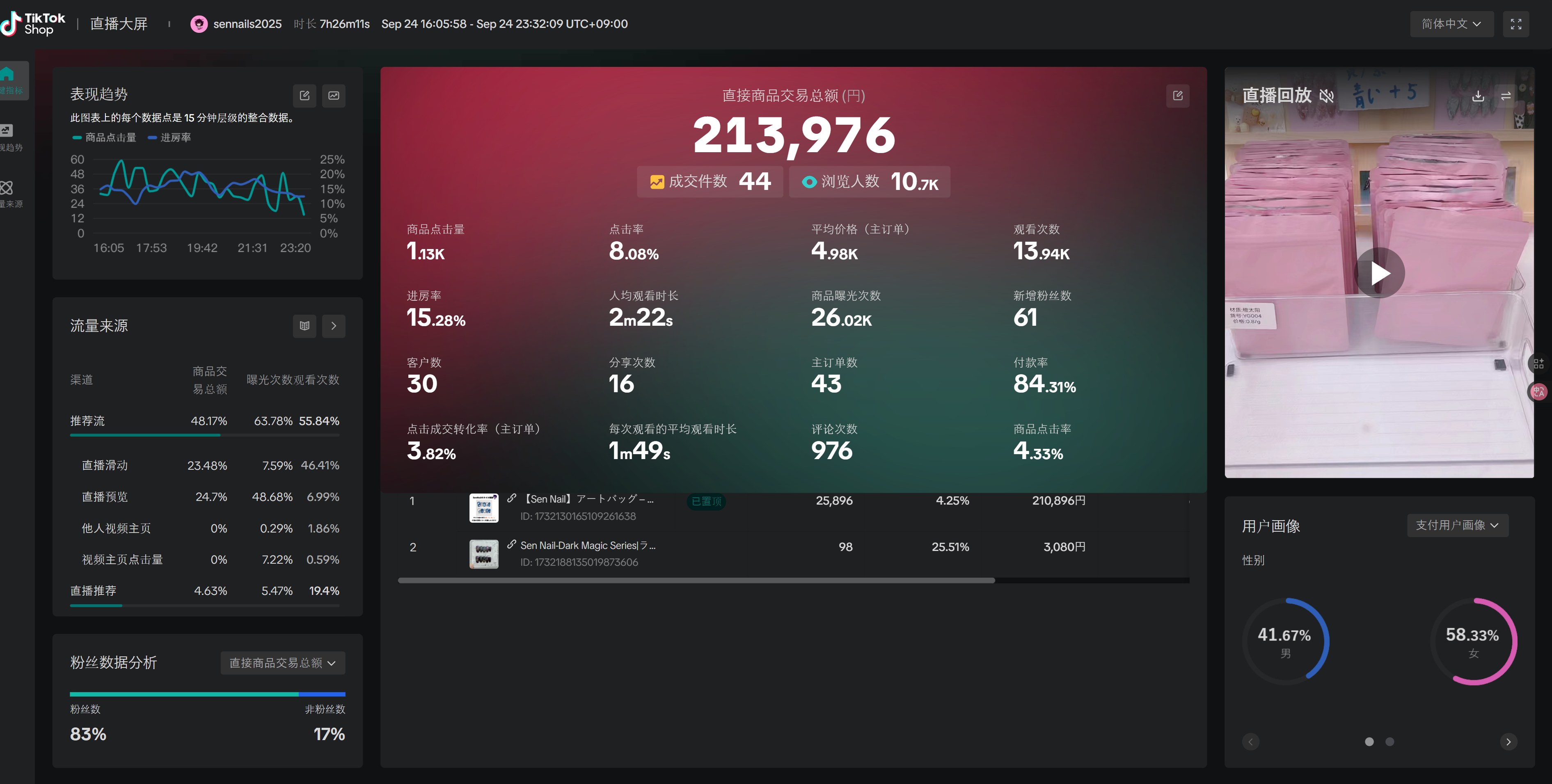Click edit icon on GMV summary card
The height and width of the screenshot is (784, 1552).
pyautogui.click(x=1177, y=96)
